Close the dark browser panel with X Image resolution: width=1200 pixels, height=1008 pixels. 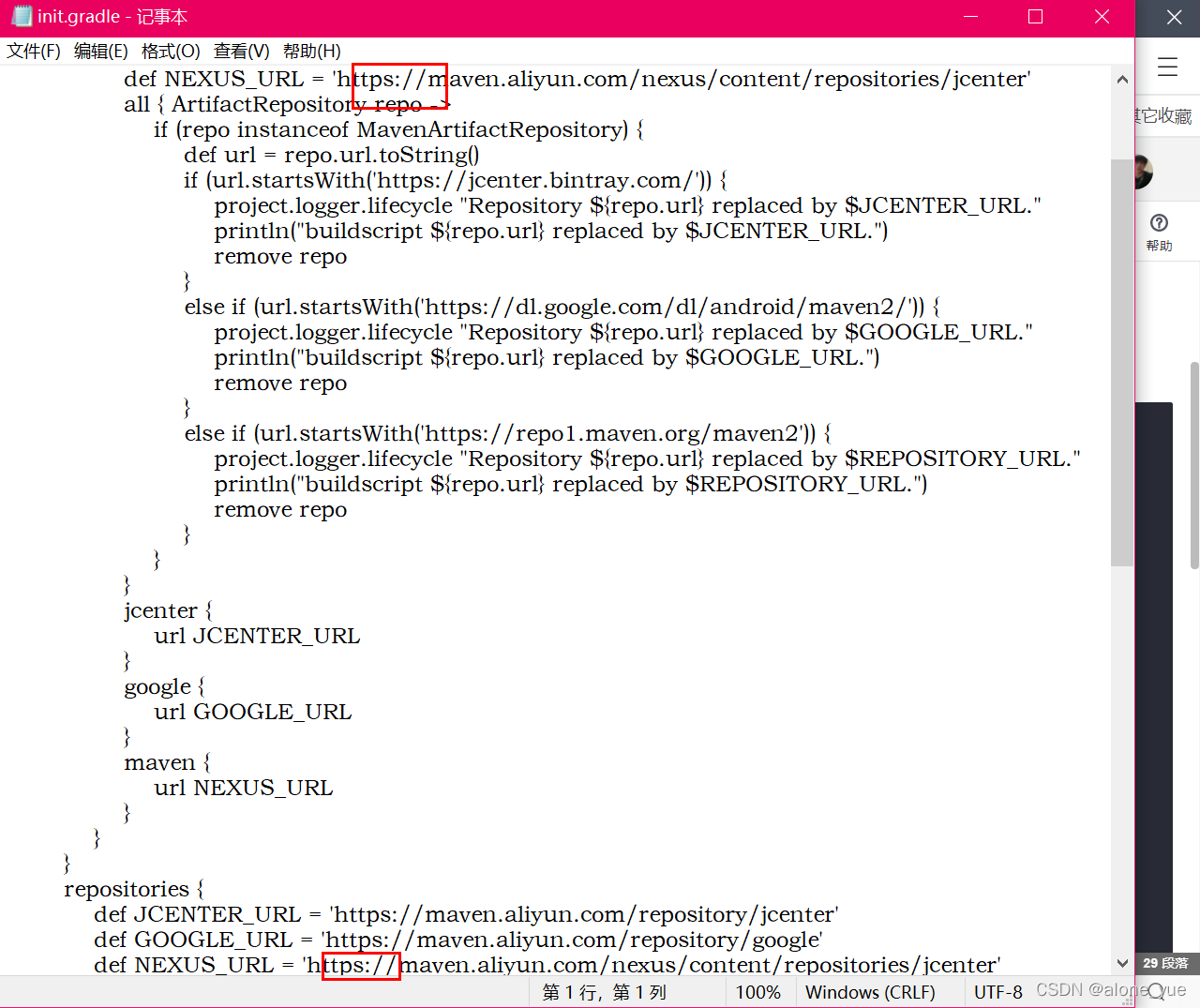tap(1174, 17)
